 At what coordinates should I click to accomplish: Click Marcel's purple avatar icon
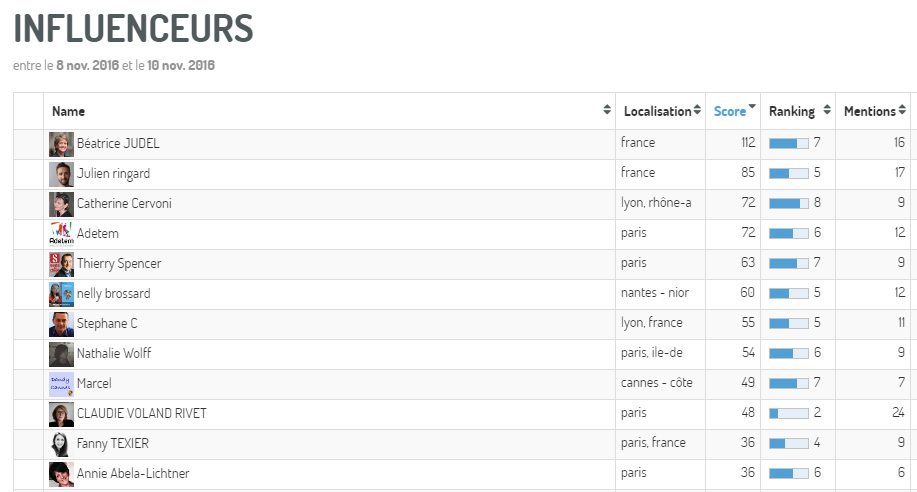[x=61, y=384]
